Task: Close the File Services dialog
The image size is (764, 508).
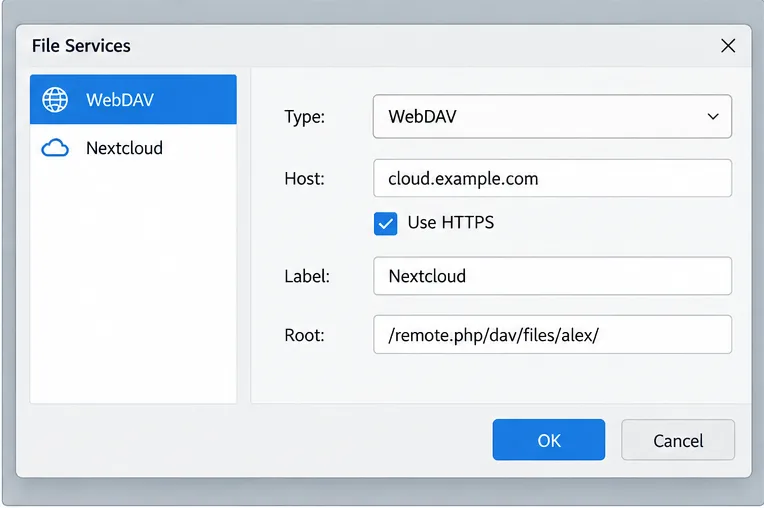Action: click(728, 46)
